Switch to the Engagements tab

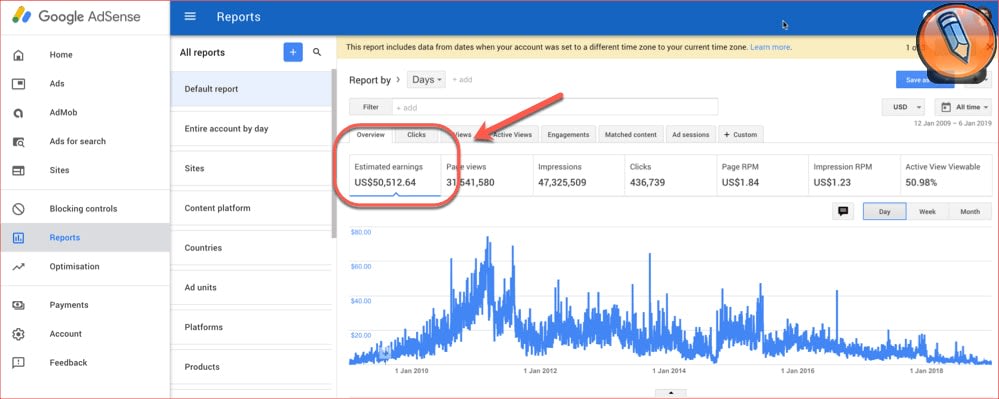[x=568, y=134]
